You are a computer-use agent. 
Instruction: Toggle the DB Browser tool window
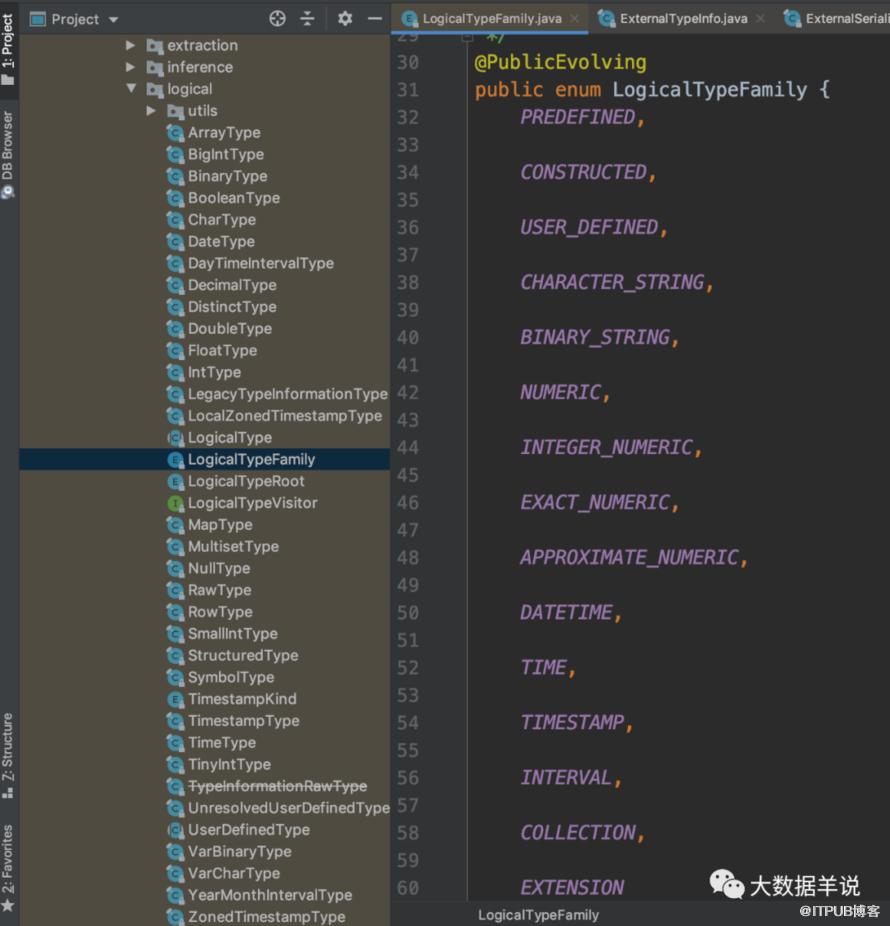coord(8,155)
